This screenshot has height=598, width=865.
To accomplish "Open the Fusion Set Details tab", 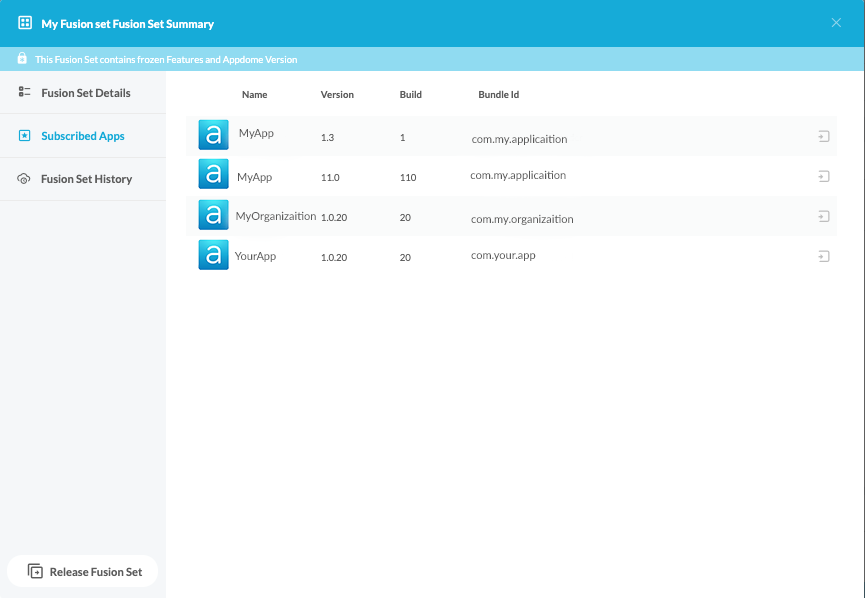I will [85, 93].
